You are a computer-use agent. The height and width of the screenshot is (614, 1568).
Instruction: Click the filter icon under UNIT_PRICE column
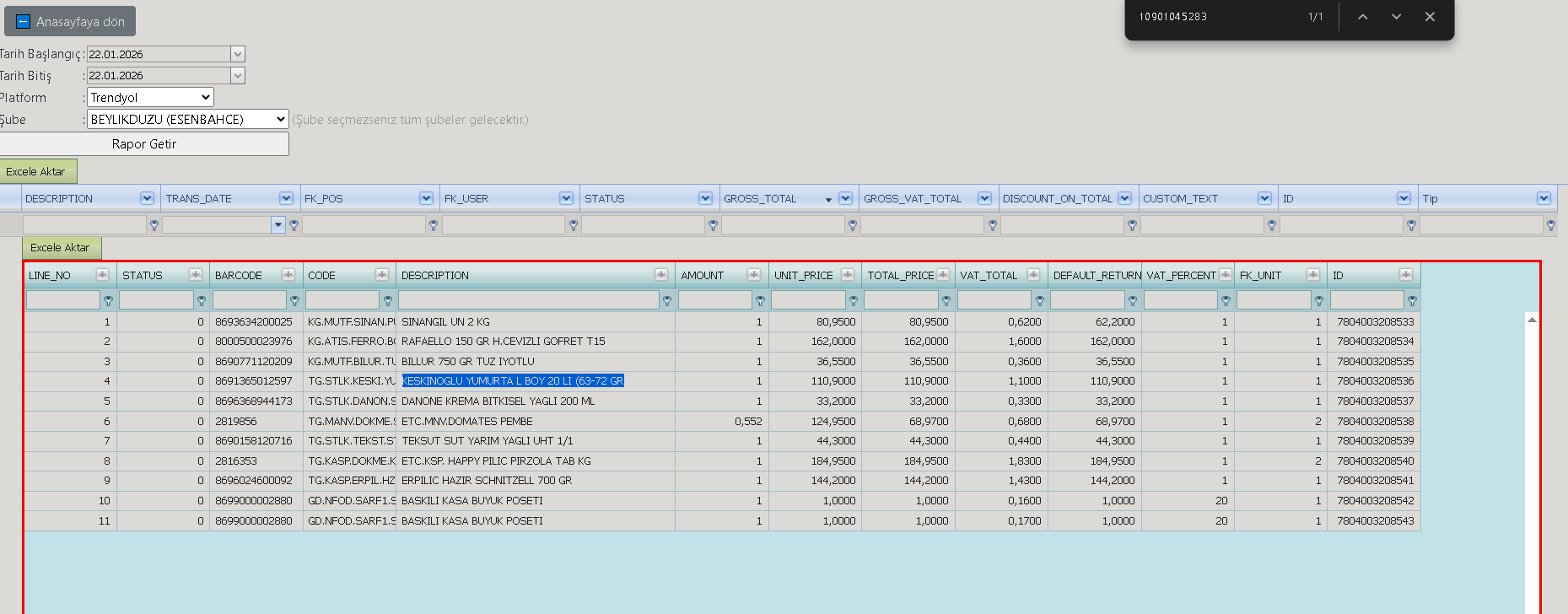(x=854, y=300)
